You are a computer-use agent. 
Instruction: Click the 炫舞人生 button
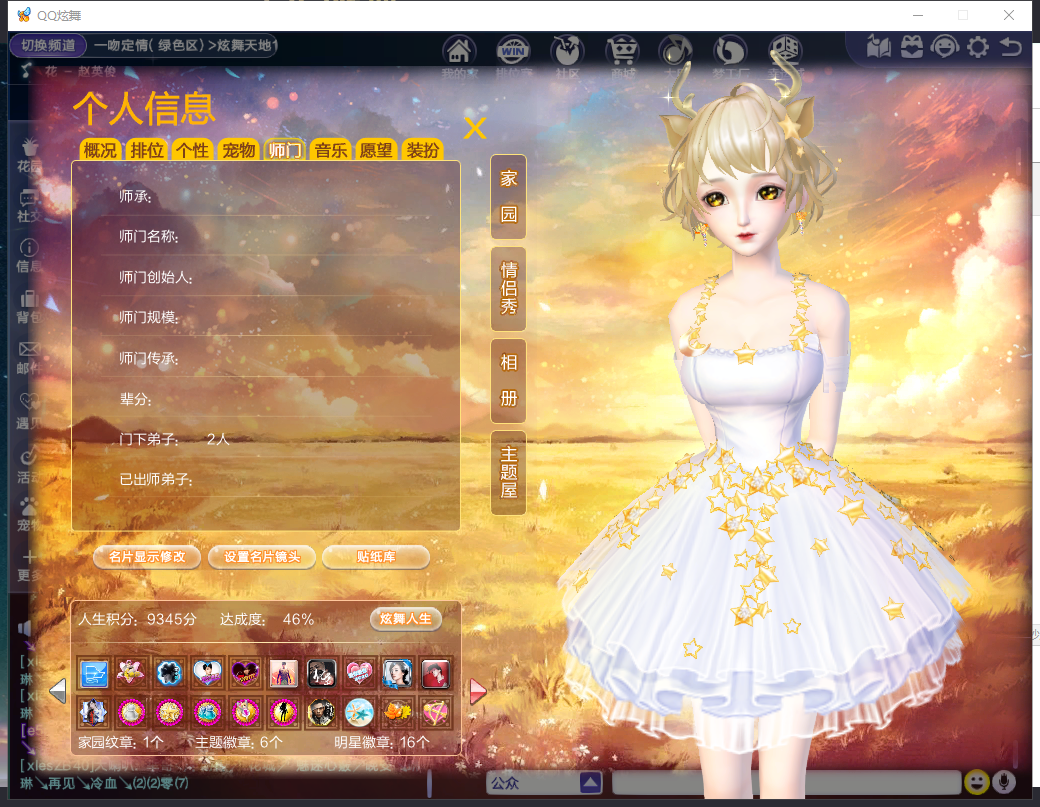coord(405,619)
